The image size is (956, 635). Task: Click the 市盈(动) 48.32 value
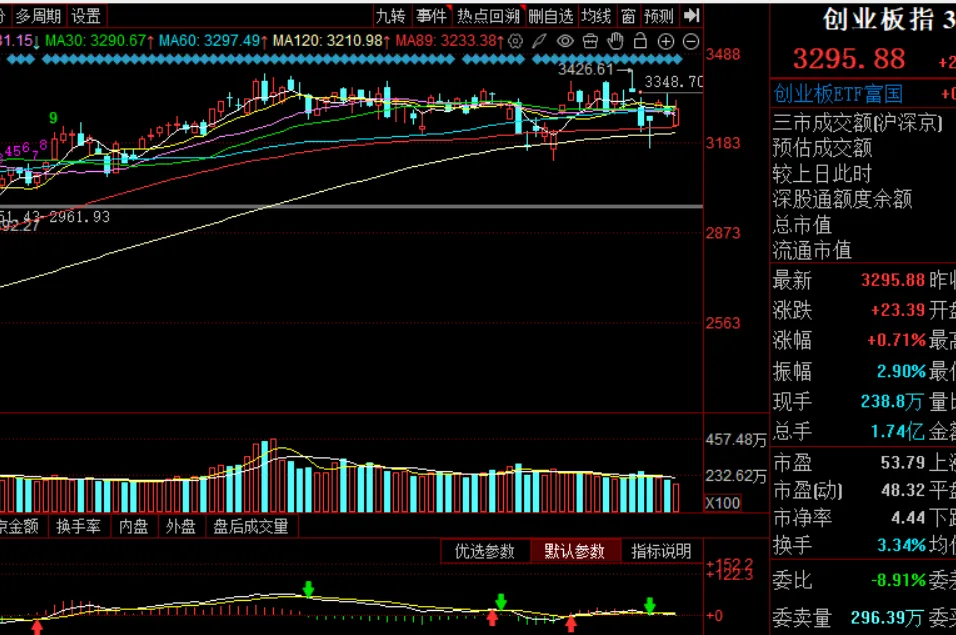click(x=903, y=490)
